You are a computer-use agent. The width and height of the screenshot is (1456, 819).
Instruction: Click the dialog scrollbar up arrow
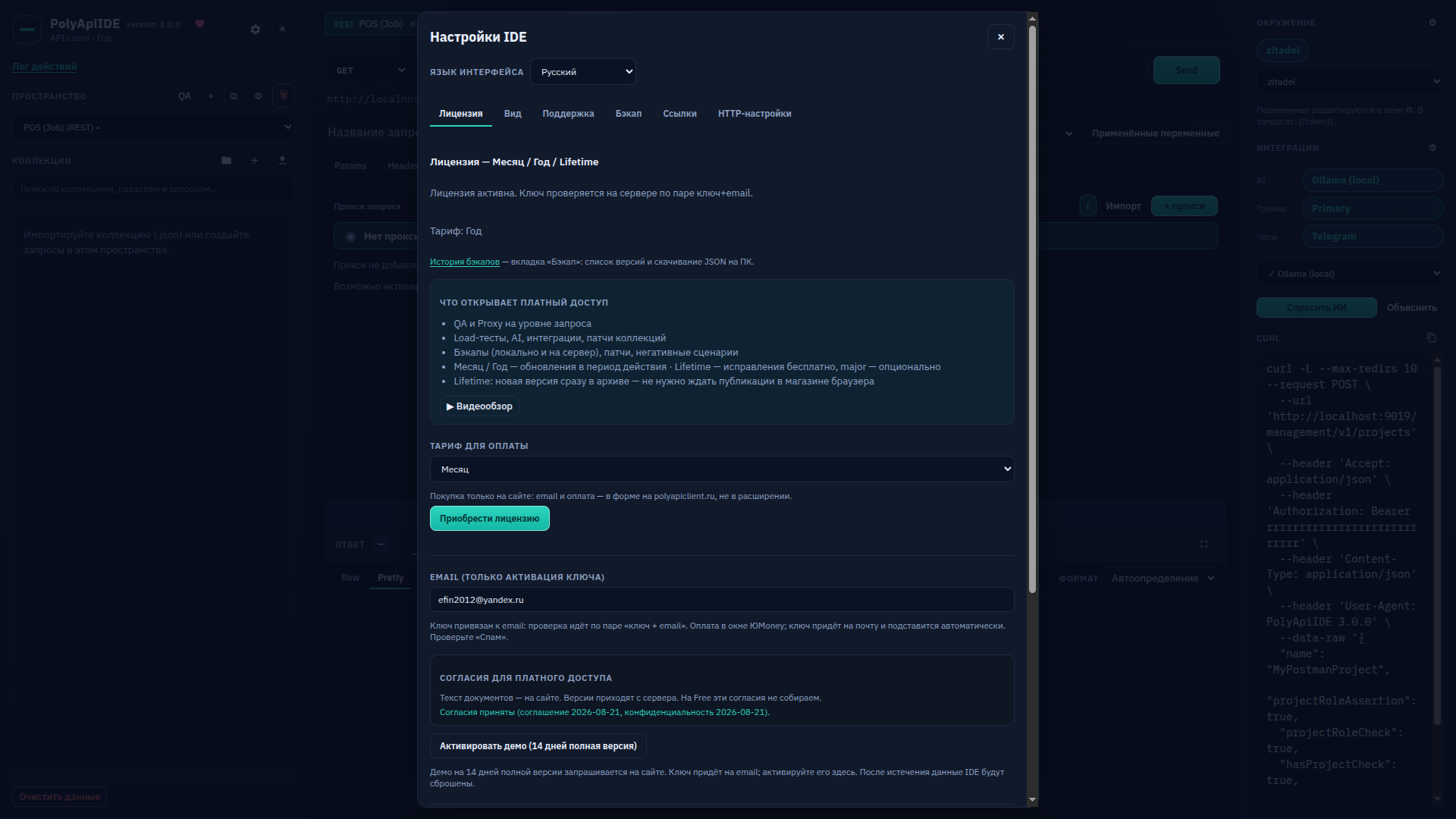(x=1032, y=17)
